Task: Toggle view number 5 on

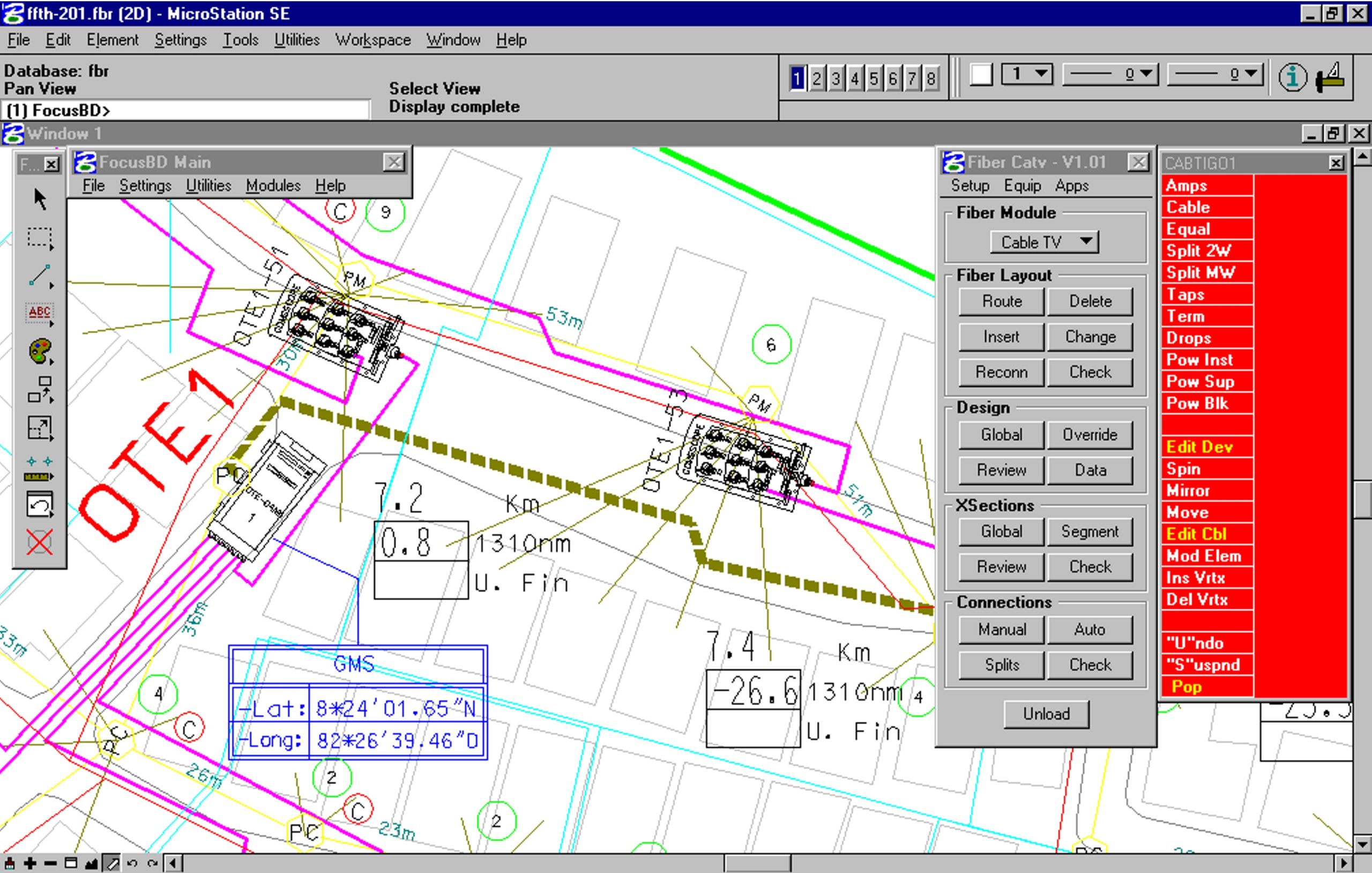Action: tap(874, 78)
